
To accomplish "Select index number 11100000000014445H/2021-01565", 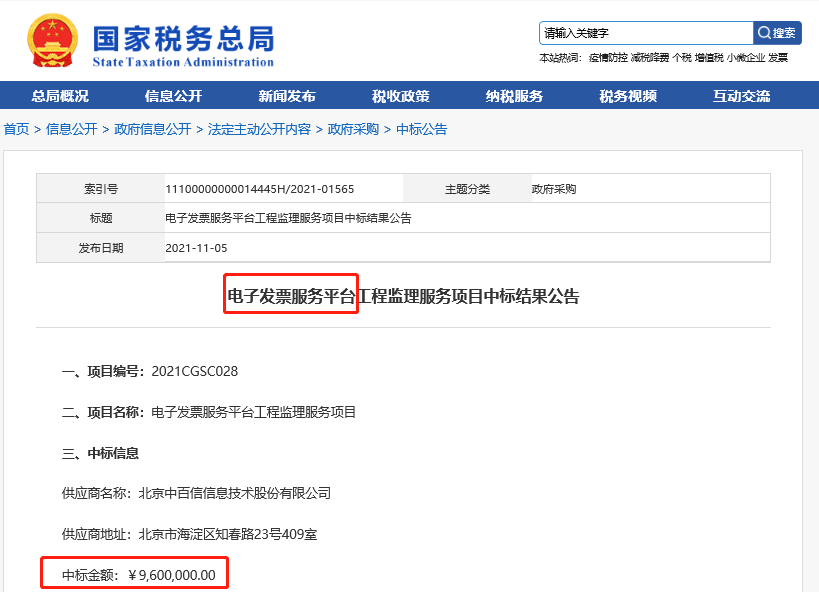I will click(x=260, y=189).
